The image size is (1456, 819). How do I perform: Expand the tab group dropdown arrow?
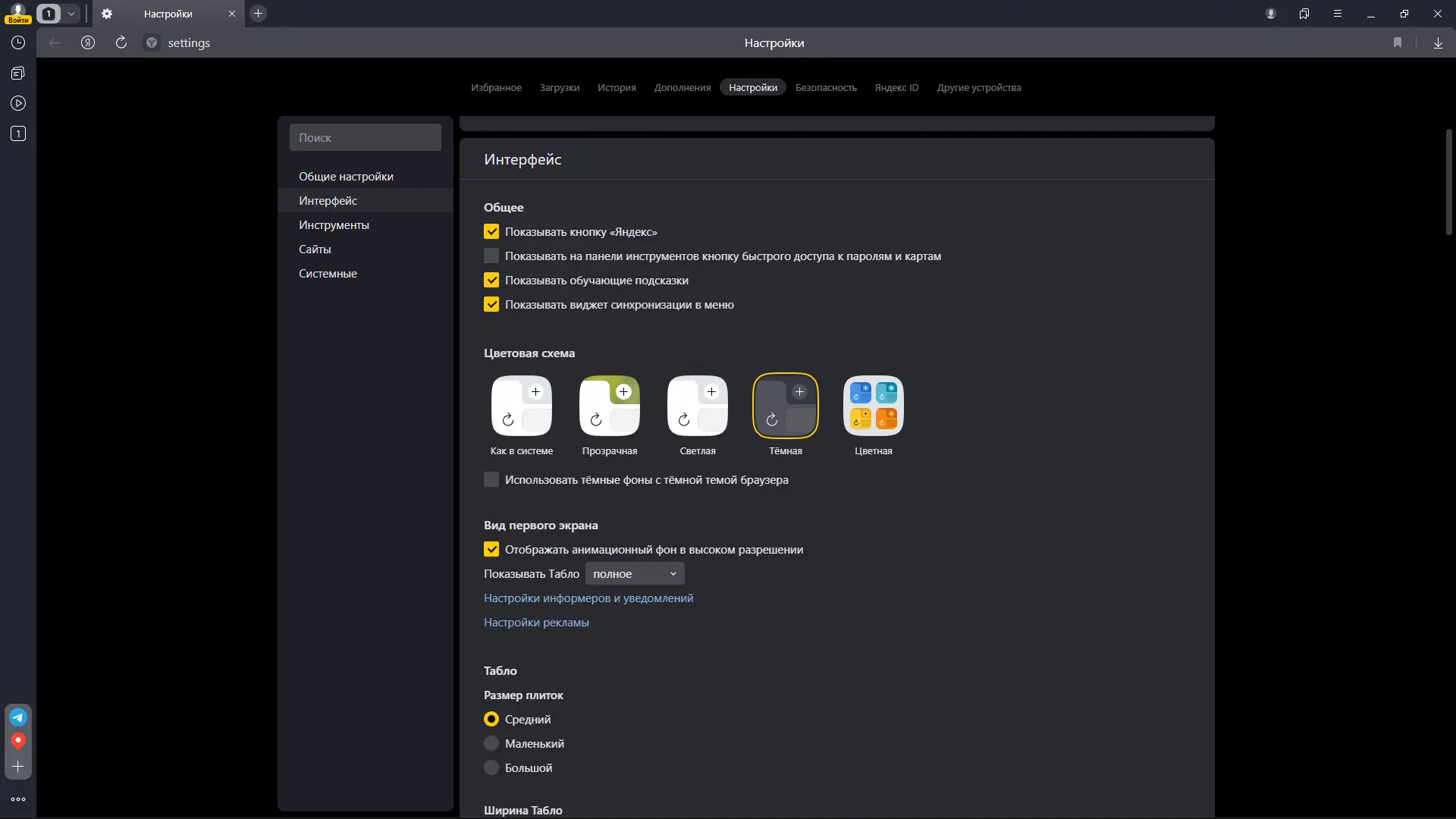71,14
